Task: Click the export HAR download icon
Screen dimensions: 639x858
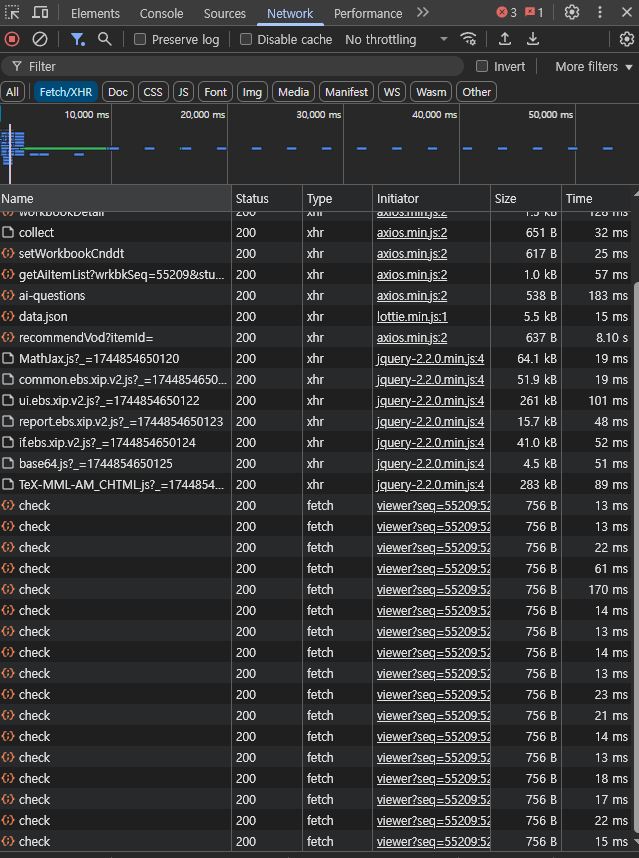Action: click(x=533, y=39)
